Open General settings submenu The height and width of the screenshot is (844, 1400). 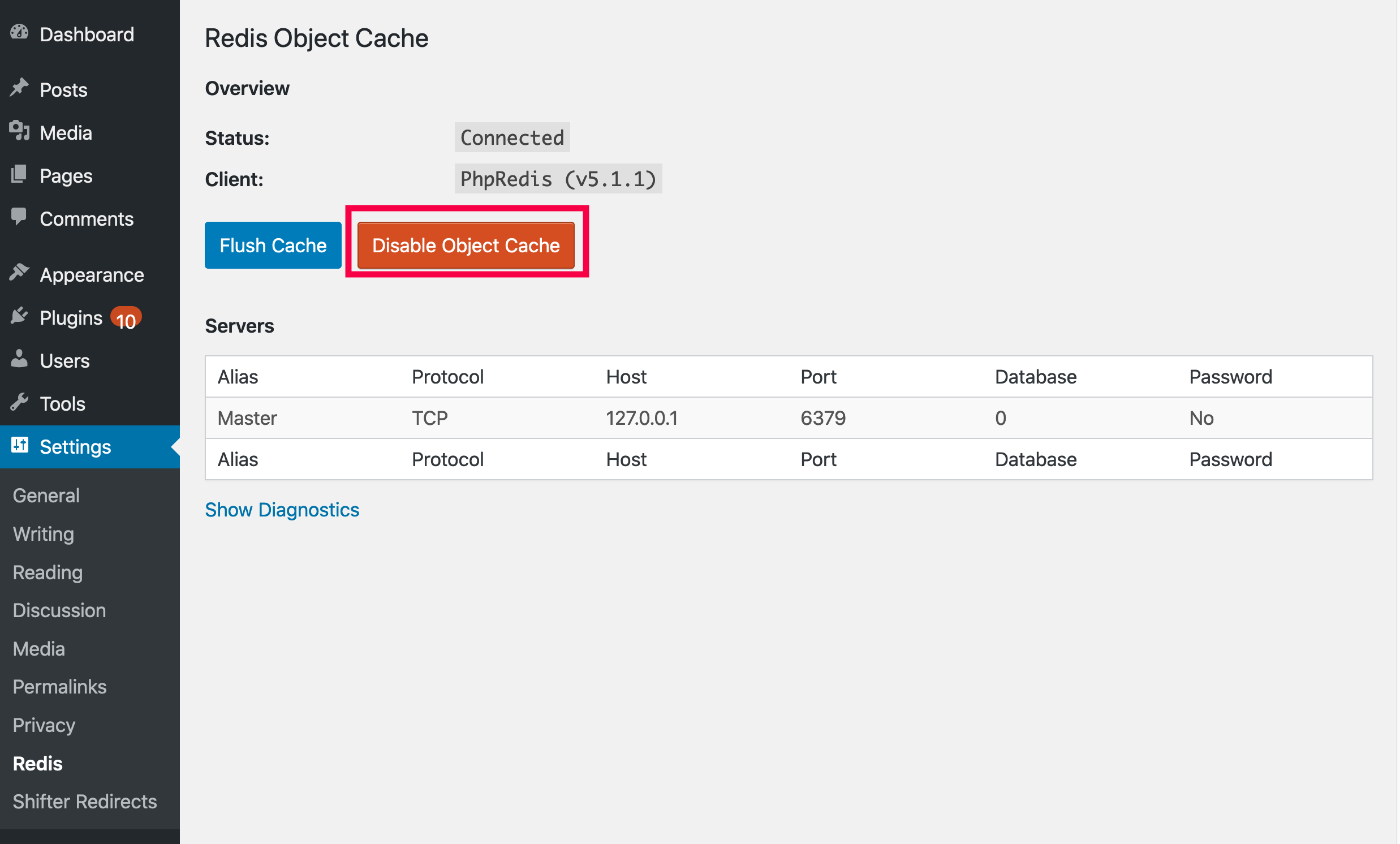tap(46, 496)
